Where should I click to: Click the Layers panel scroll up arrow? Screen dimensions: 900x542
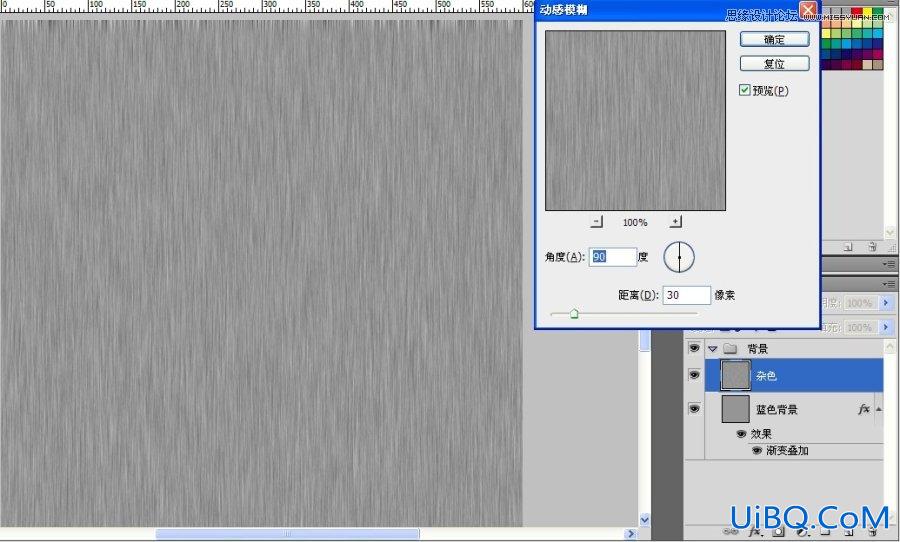point(890,346)
